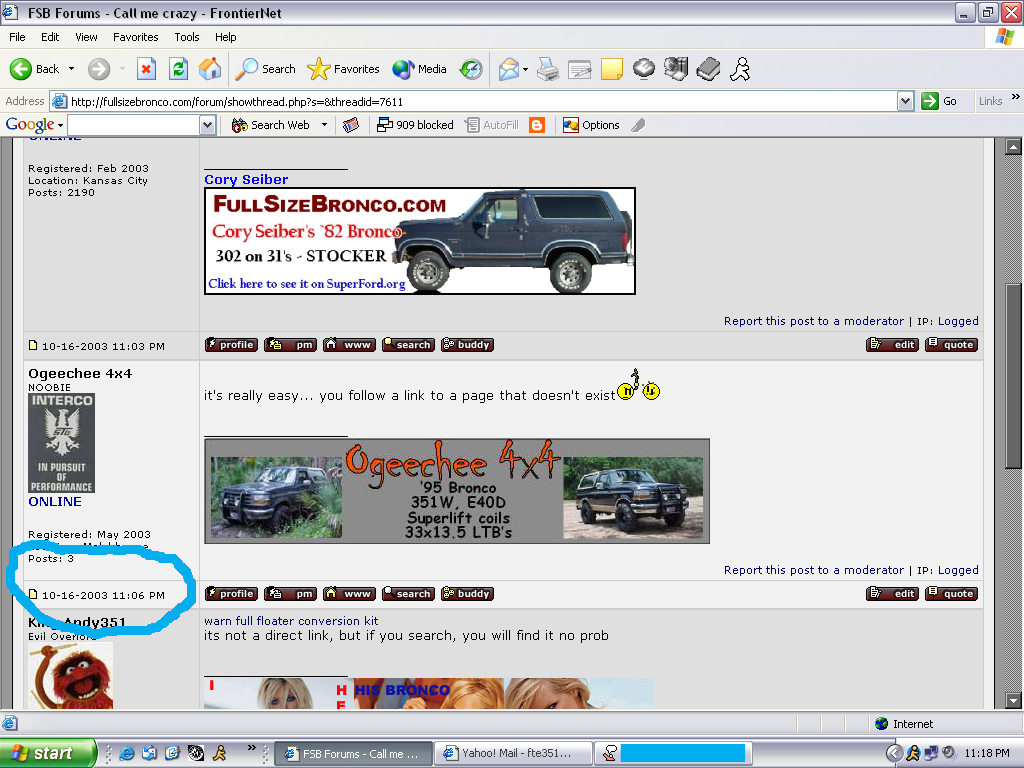Click the Stop button in the browser toolbar
The image size is (1024, 768).
146,69
